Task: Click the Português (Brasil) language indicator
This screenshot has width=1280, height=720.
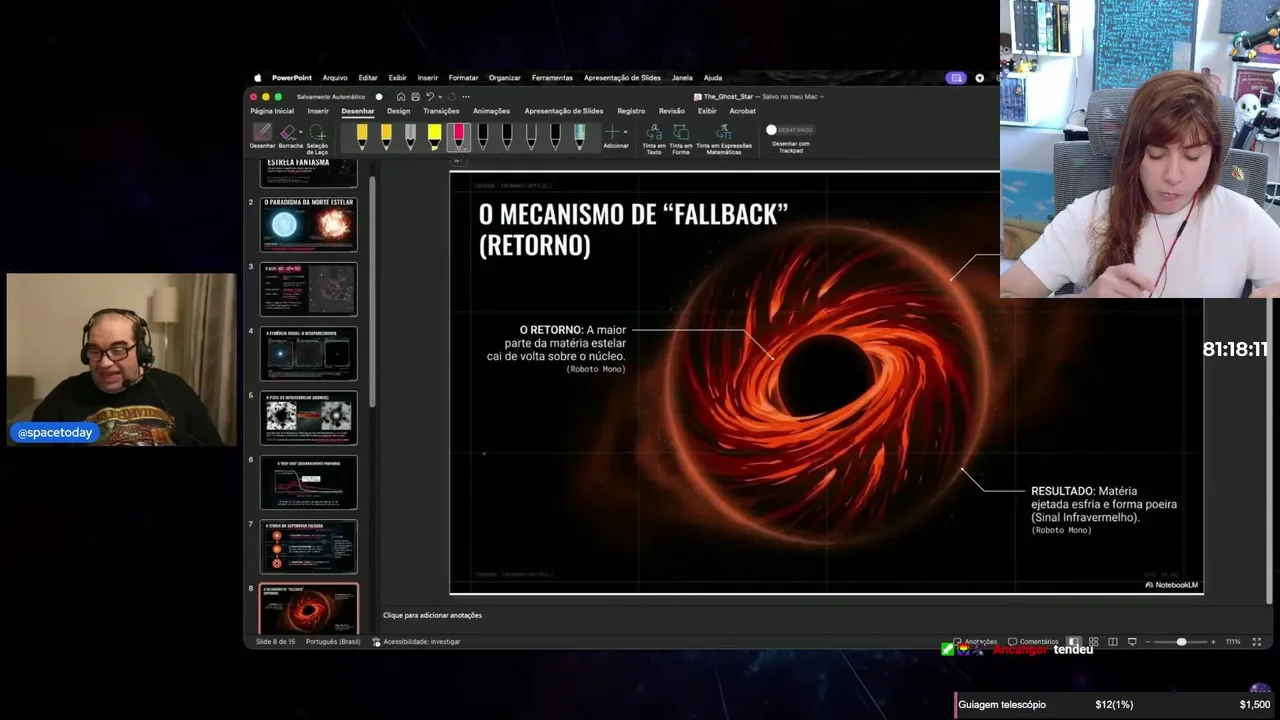Action: pos(333,641)
